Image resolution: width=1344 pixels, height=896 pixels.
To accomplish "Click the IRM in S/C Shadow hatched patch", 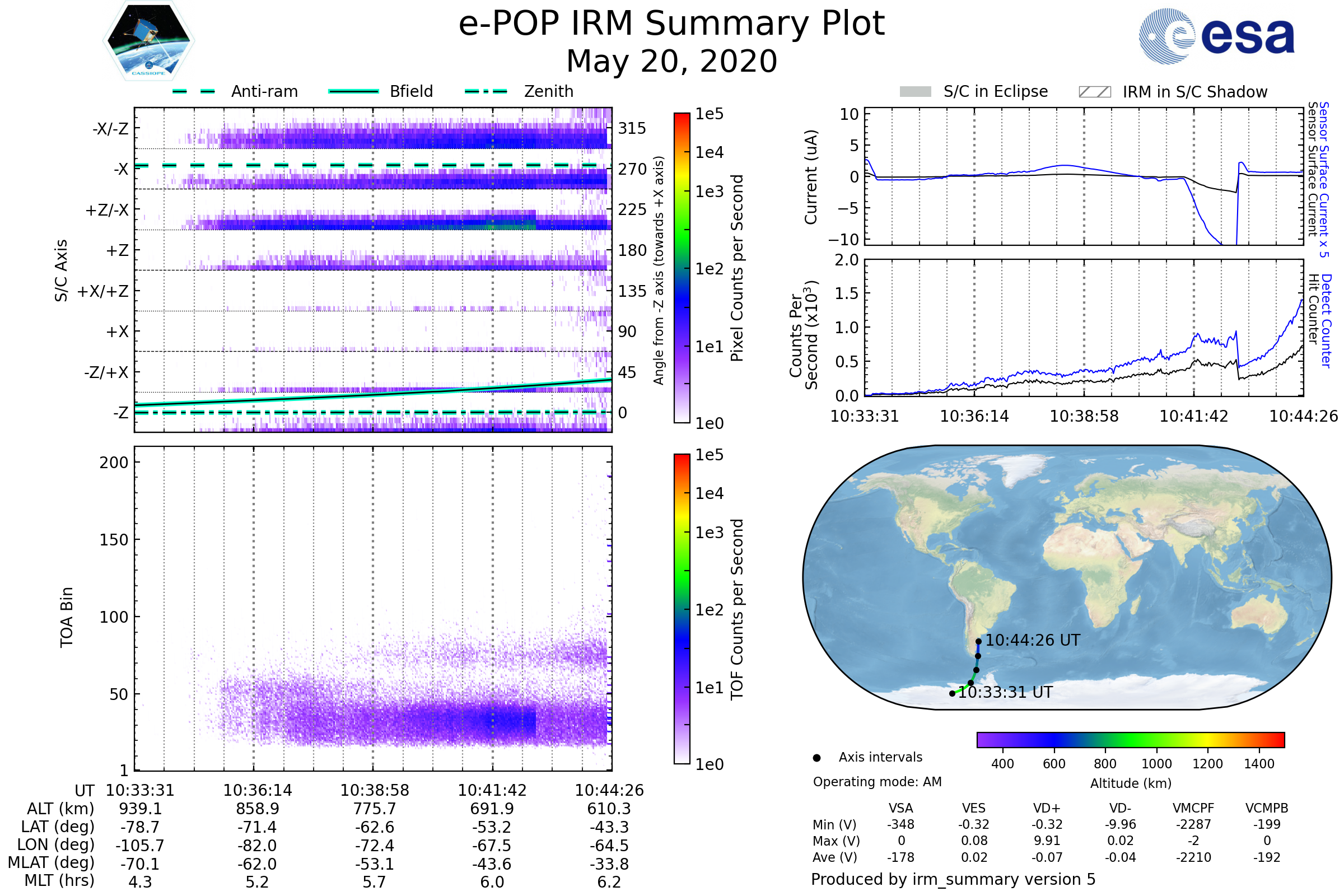I will pos(1094,92).
